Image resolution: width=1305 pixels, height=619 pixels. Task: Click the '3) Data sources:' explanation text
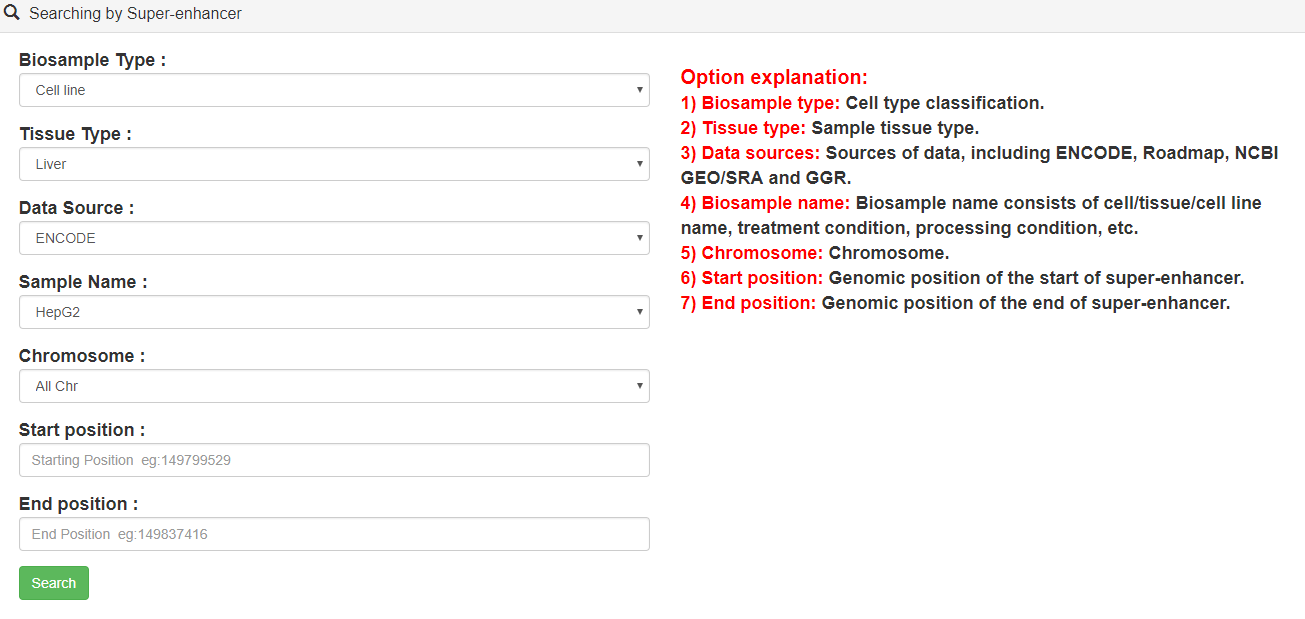click(751, 153)
